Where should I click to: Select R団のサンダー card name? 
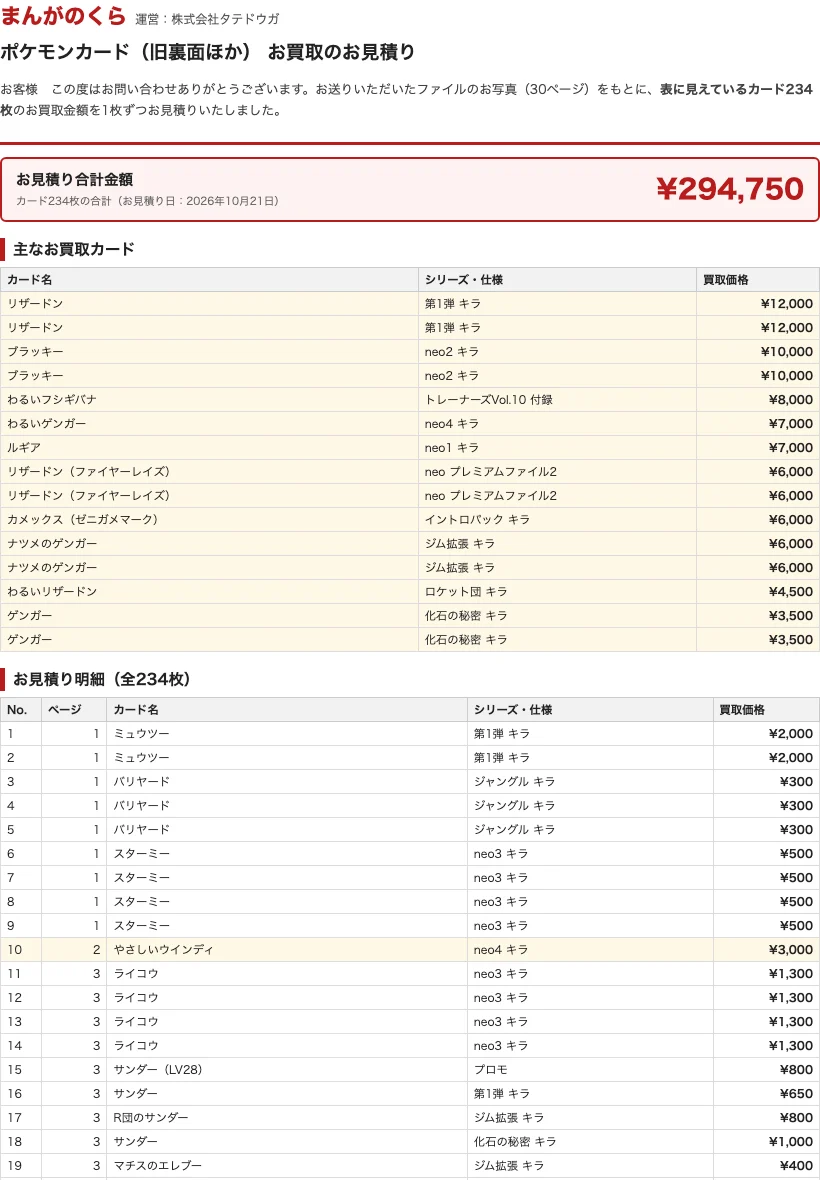point(150,1118)
